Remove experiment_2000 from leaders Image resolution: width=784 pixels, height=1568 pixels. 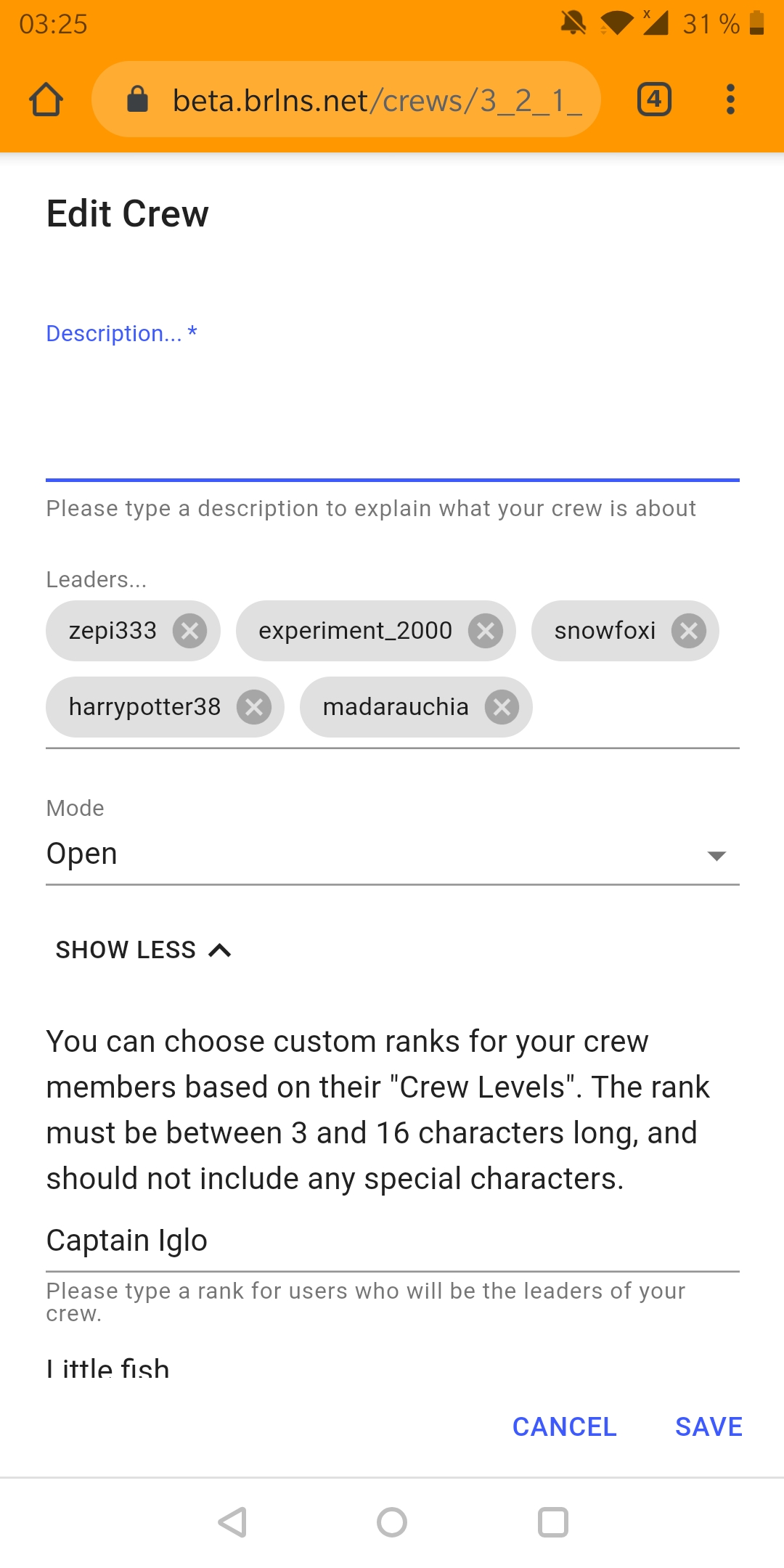[486, 631]
